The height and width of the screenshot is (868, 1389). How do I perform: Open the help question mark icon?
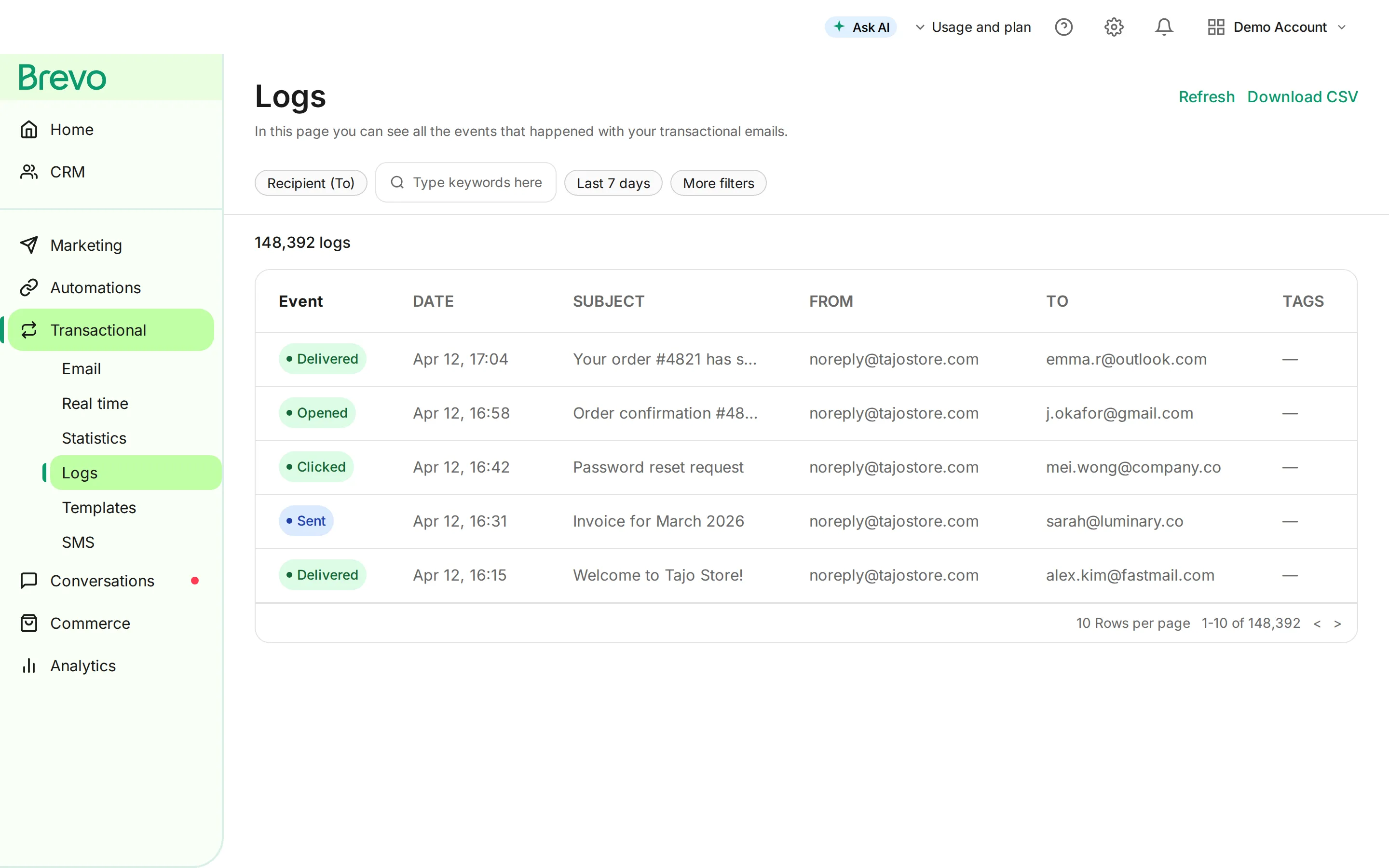1063,27
